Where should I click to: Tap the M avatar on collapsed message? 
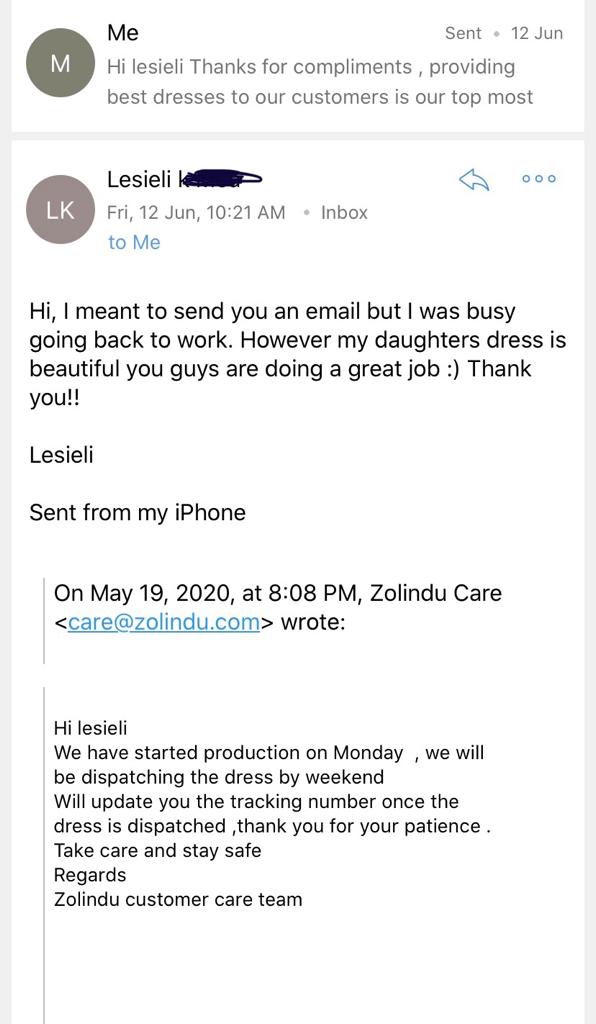point(60,63)
